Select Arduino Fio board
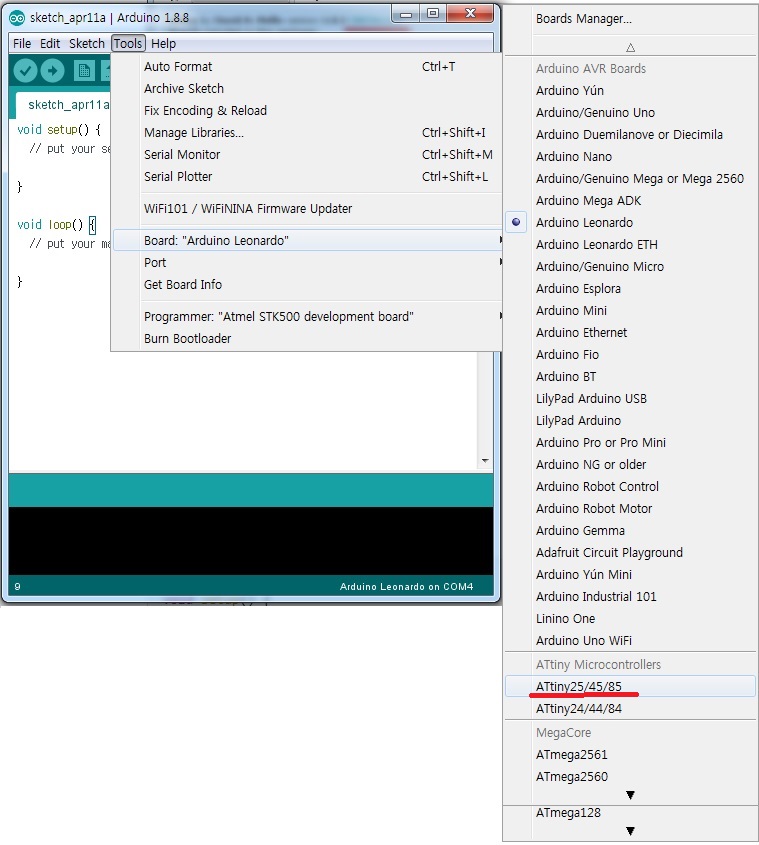The image size is (759, 845). pyautogui.click(x=630, y=355)
